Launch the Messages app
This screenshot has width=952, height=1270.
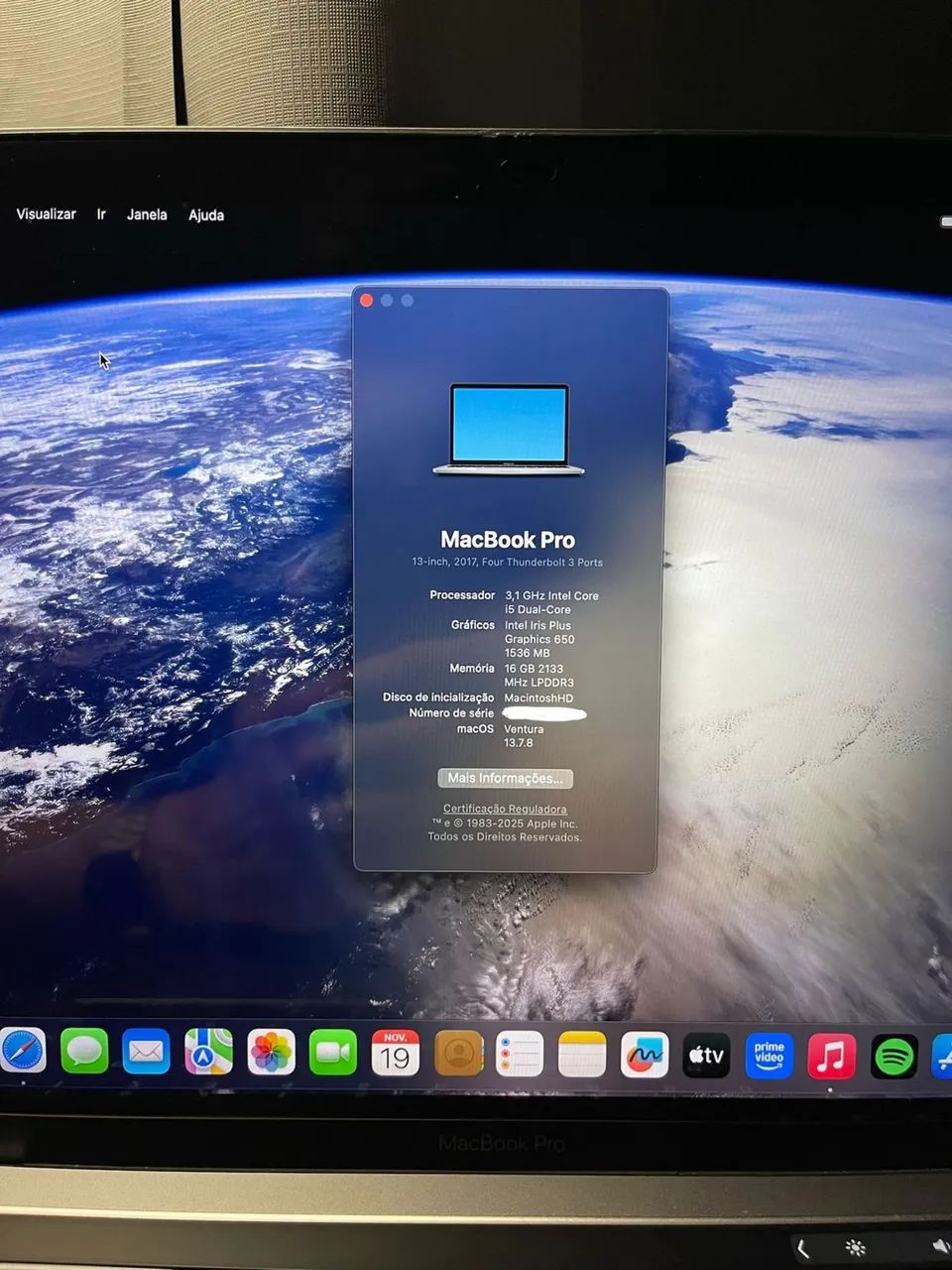tap(86, 1053)
